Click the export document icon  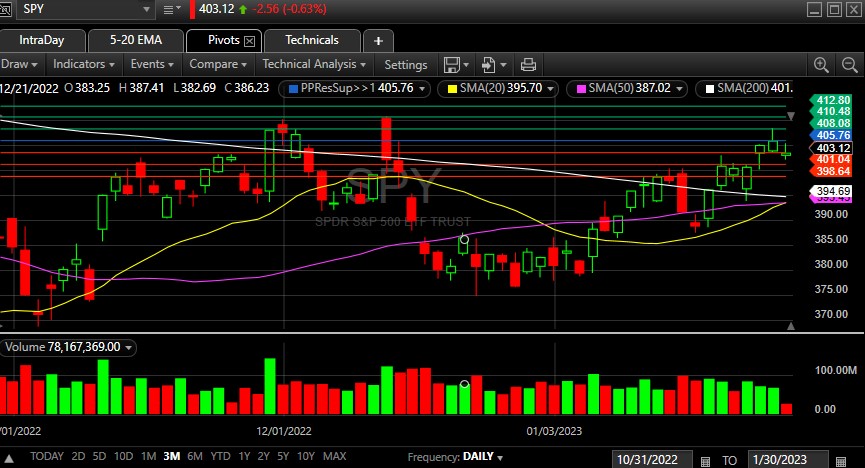(x=489, y=65)
